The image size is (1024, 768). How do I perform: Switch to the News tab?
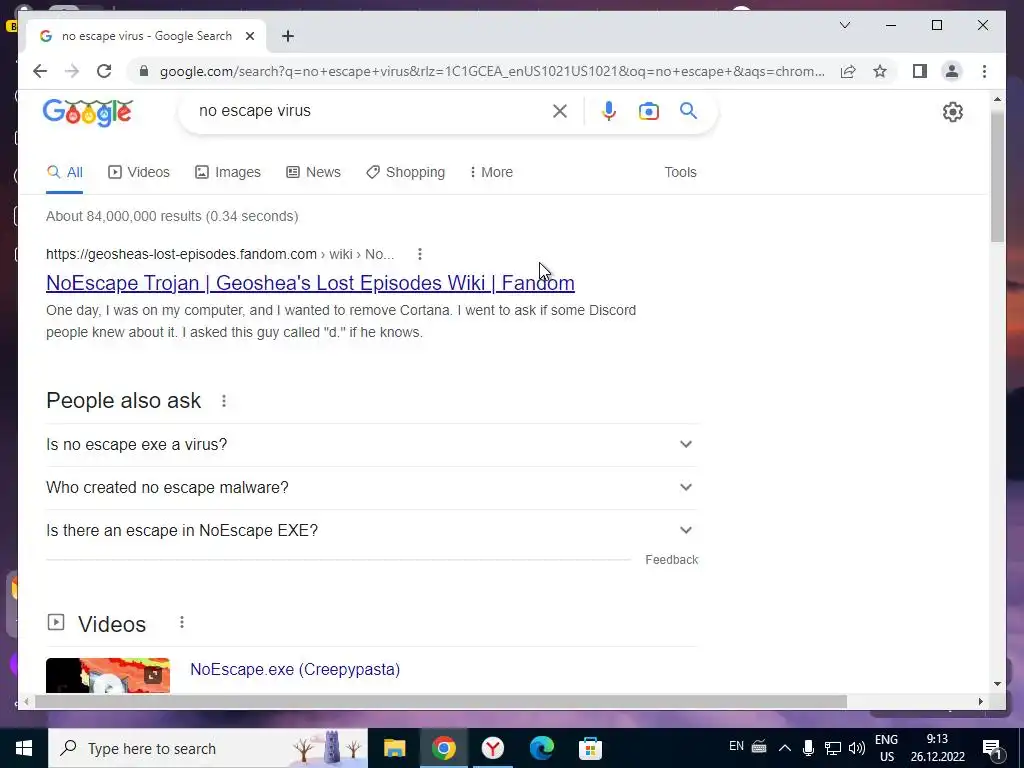tap(313, 172)
